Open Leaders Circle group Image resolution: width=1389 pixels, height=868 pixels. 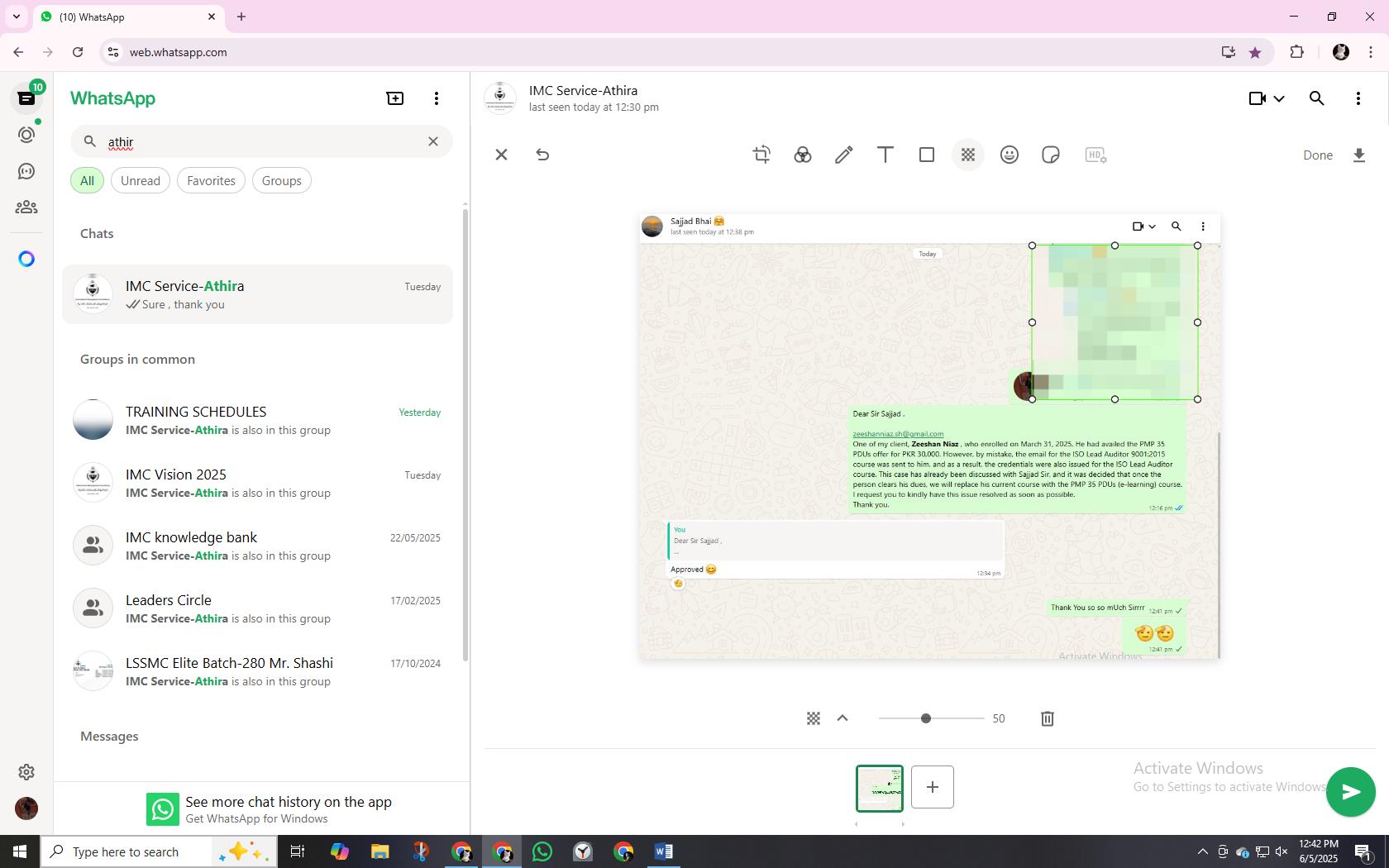click(x=258, y=608)
